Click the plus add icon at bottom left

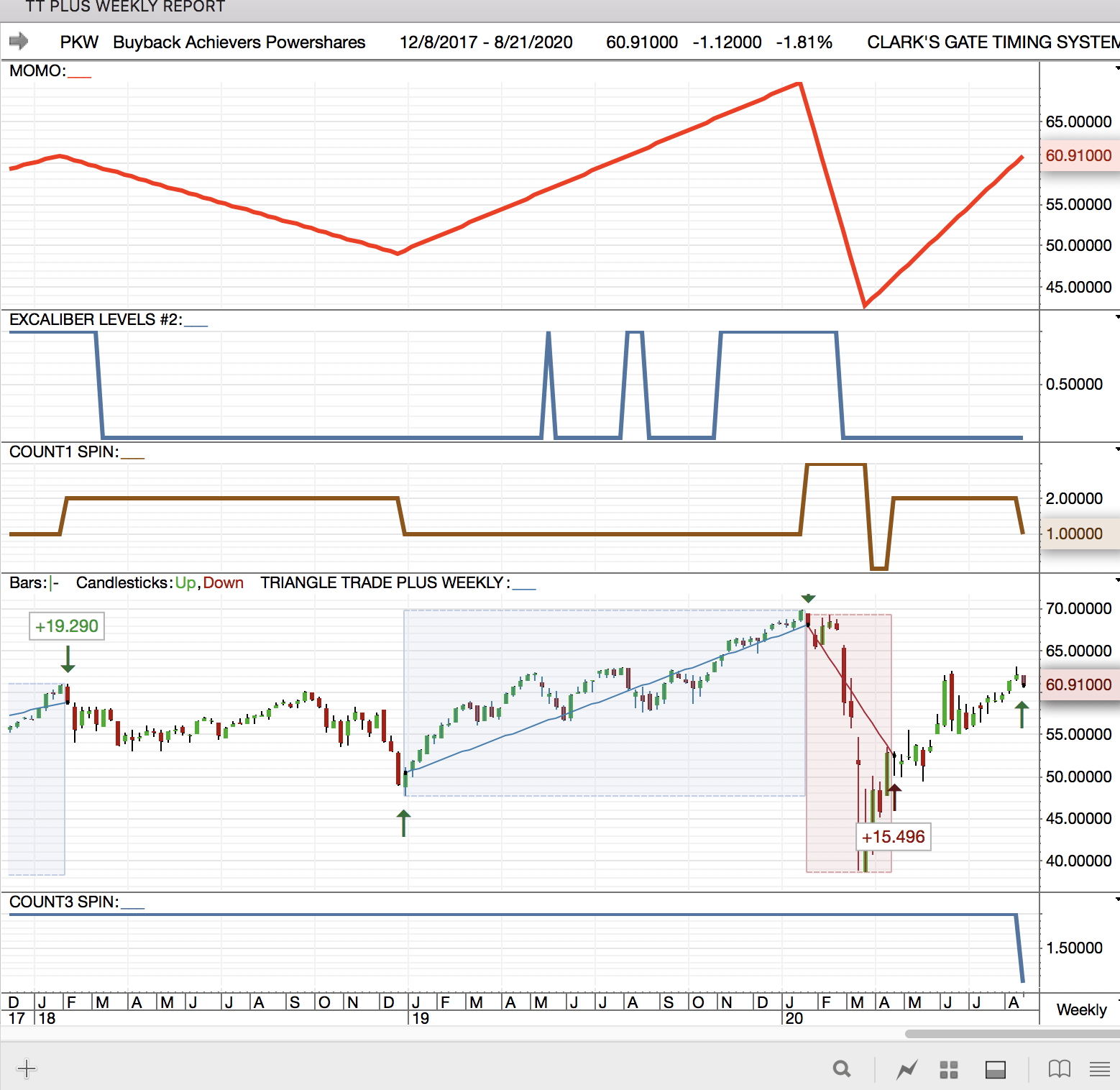point(26,1068)
